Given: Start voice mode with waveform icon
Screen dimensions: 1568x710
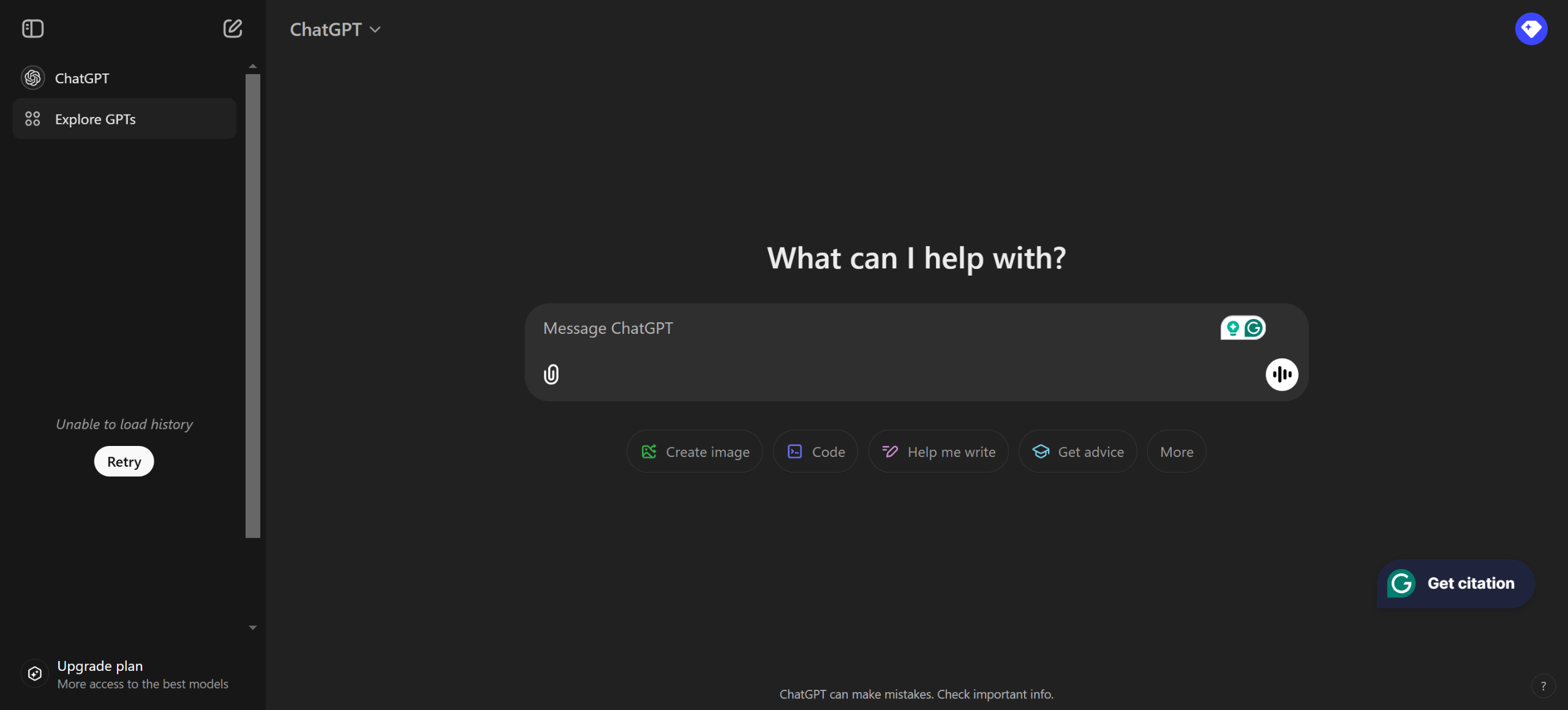Looking at the screenshot, I should (1281, 374).
